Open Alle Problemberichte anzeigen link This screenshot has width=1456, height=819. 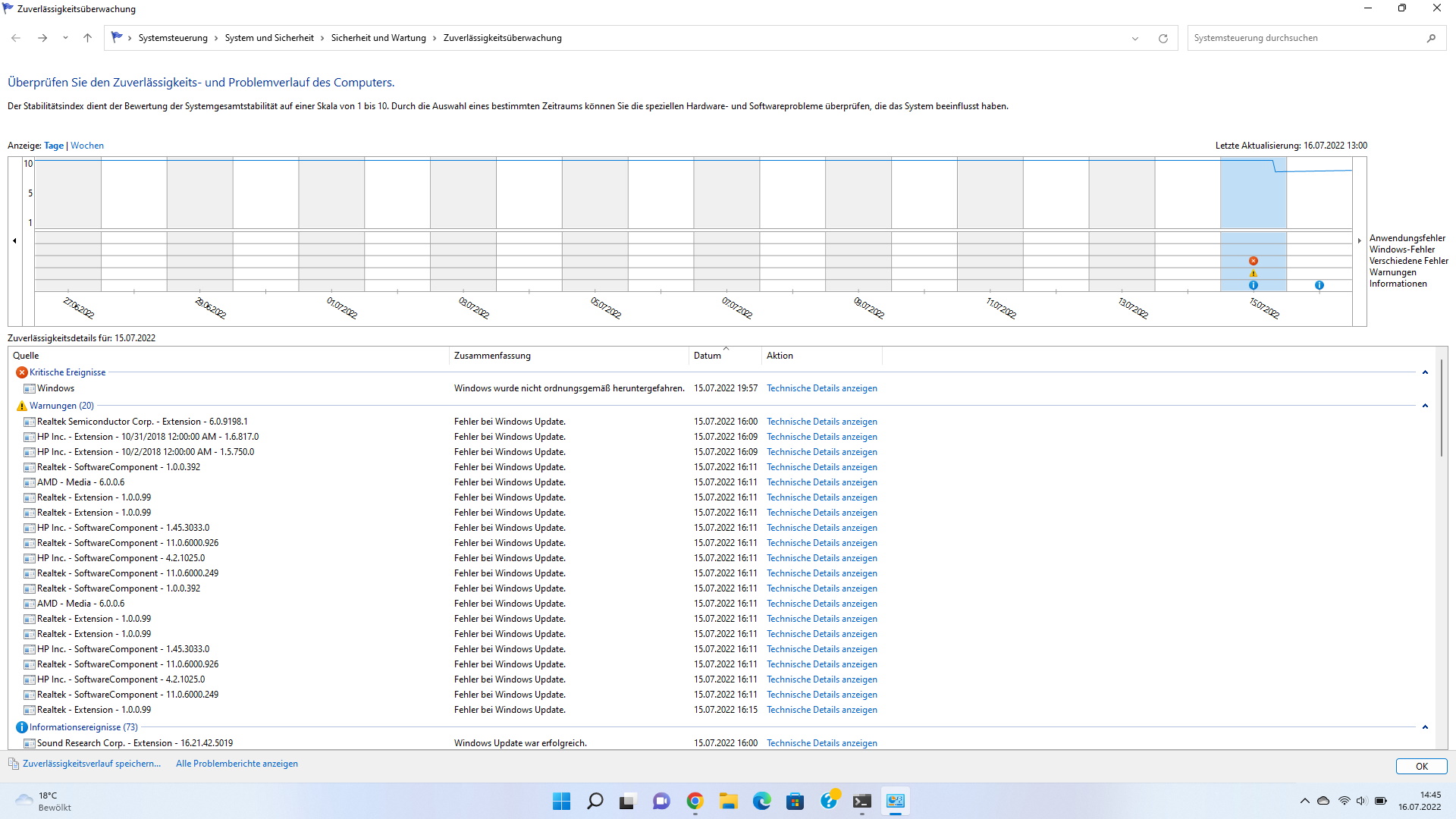pos(237,764)
